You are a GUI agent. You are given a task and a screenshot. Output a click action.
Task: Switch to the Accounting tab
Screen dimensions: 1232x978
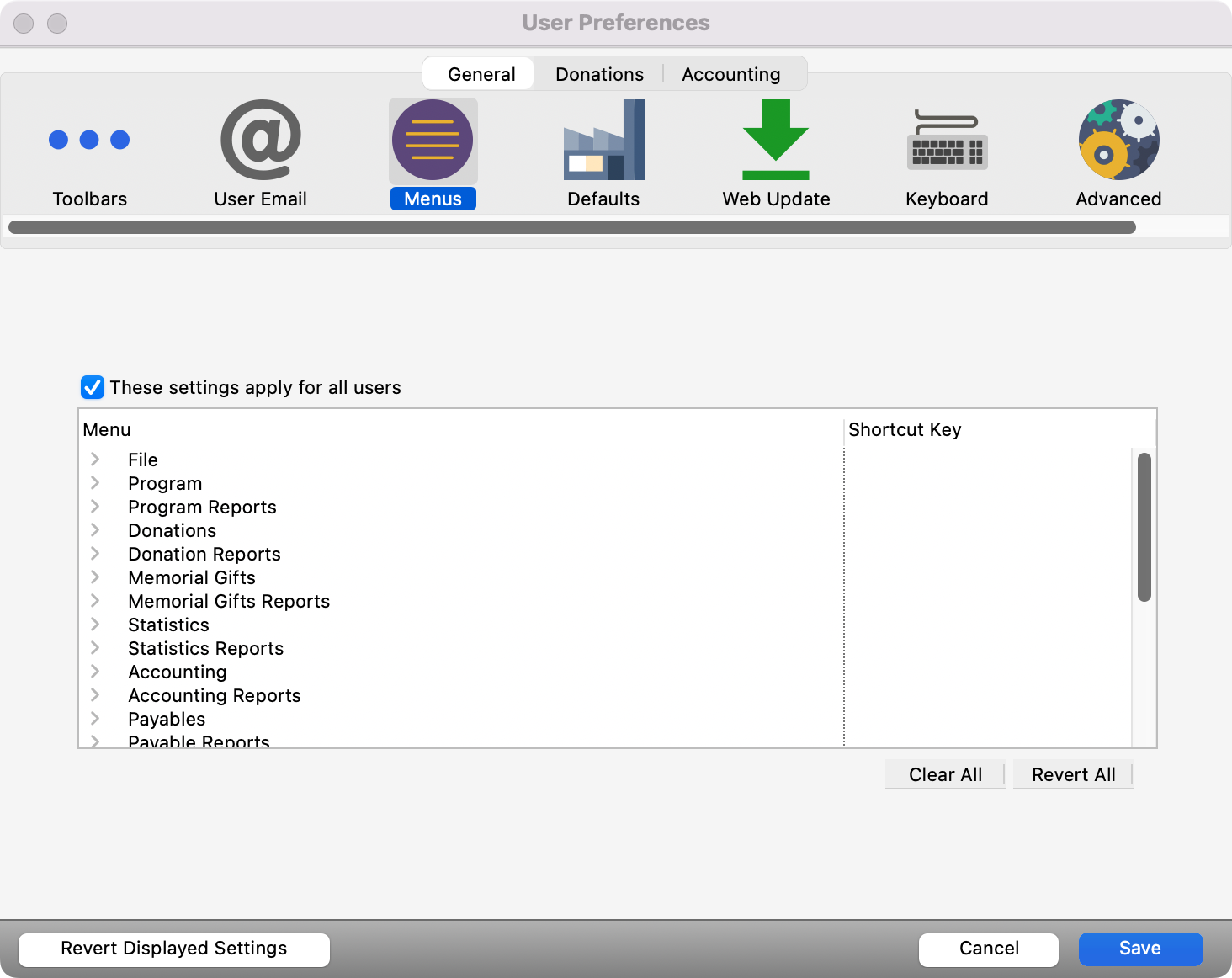click(730, 74)
